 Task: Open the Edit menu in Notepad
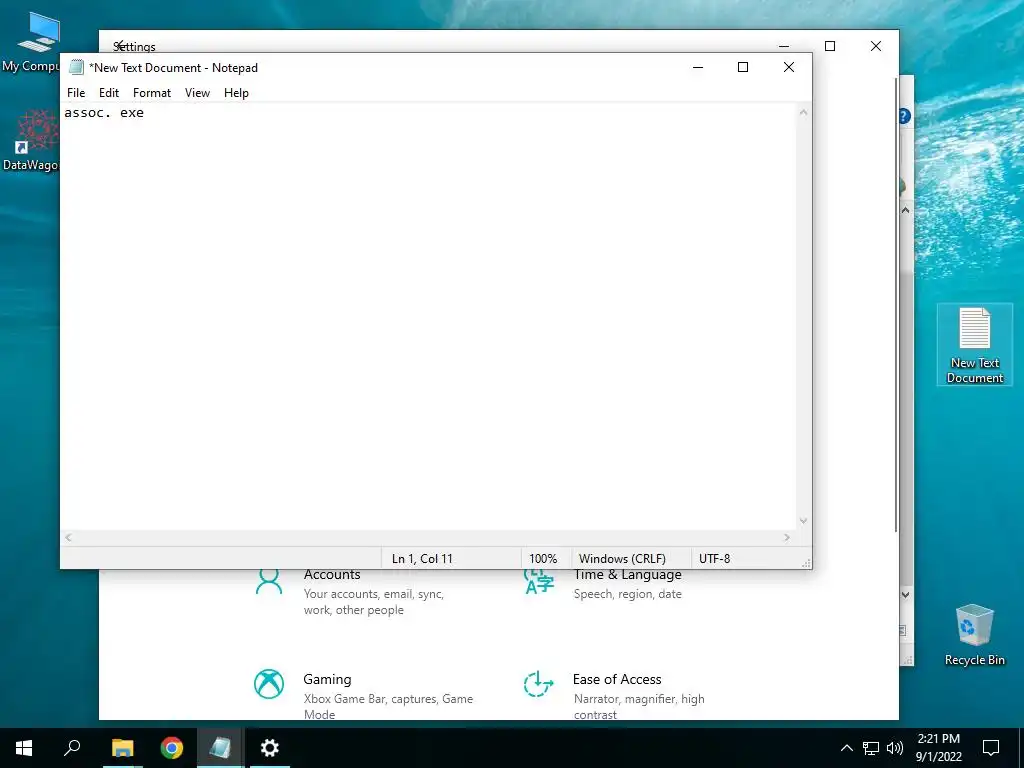pos(108,93)
